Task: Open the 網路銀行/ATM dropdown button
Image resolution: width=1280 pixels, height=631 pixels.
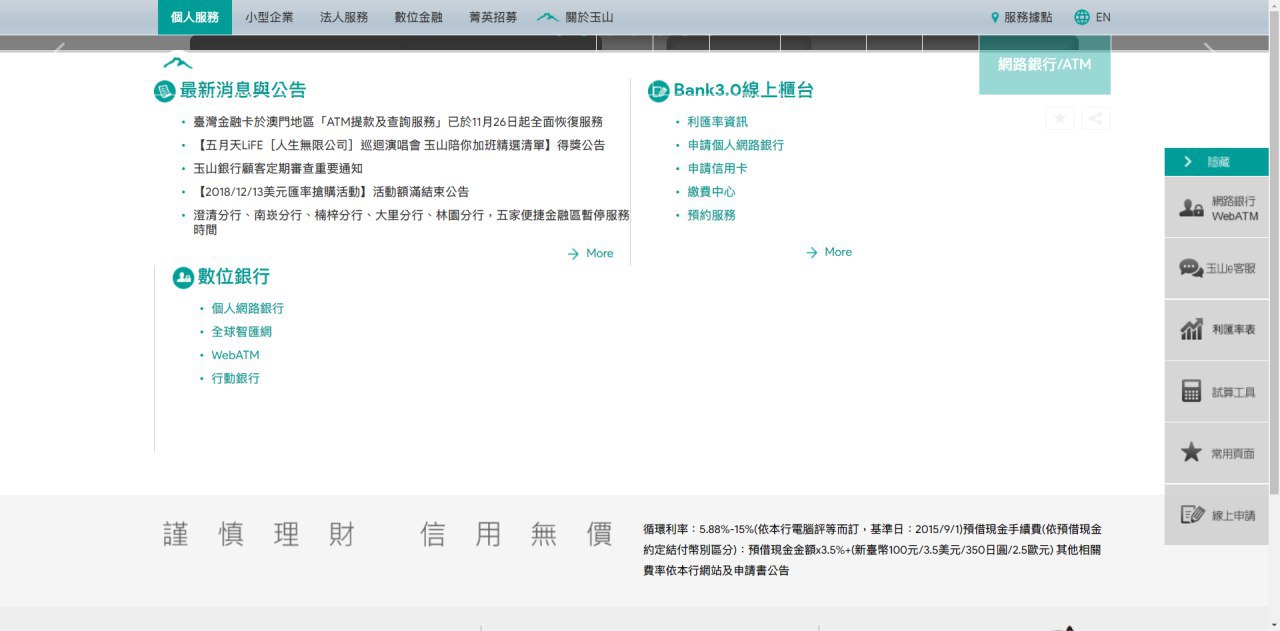Action: (1044, 65)
